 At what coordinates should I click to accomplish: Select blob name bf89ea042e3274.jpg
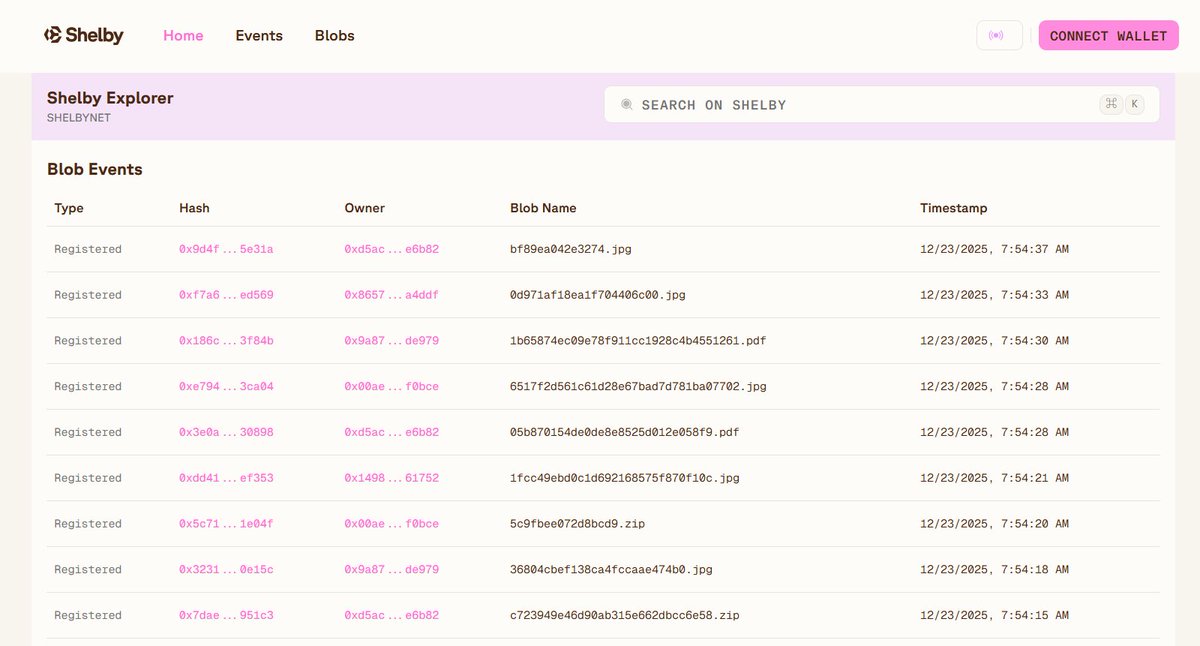(x=571, y=249)
